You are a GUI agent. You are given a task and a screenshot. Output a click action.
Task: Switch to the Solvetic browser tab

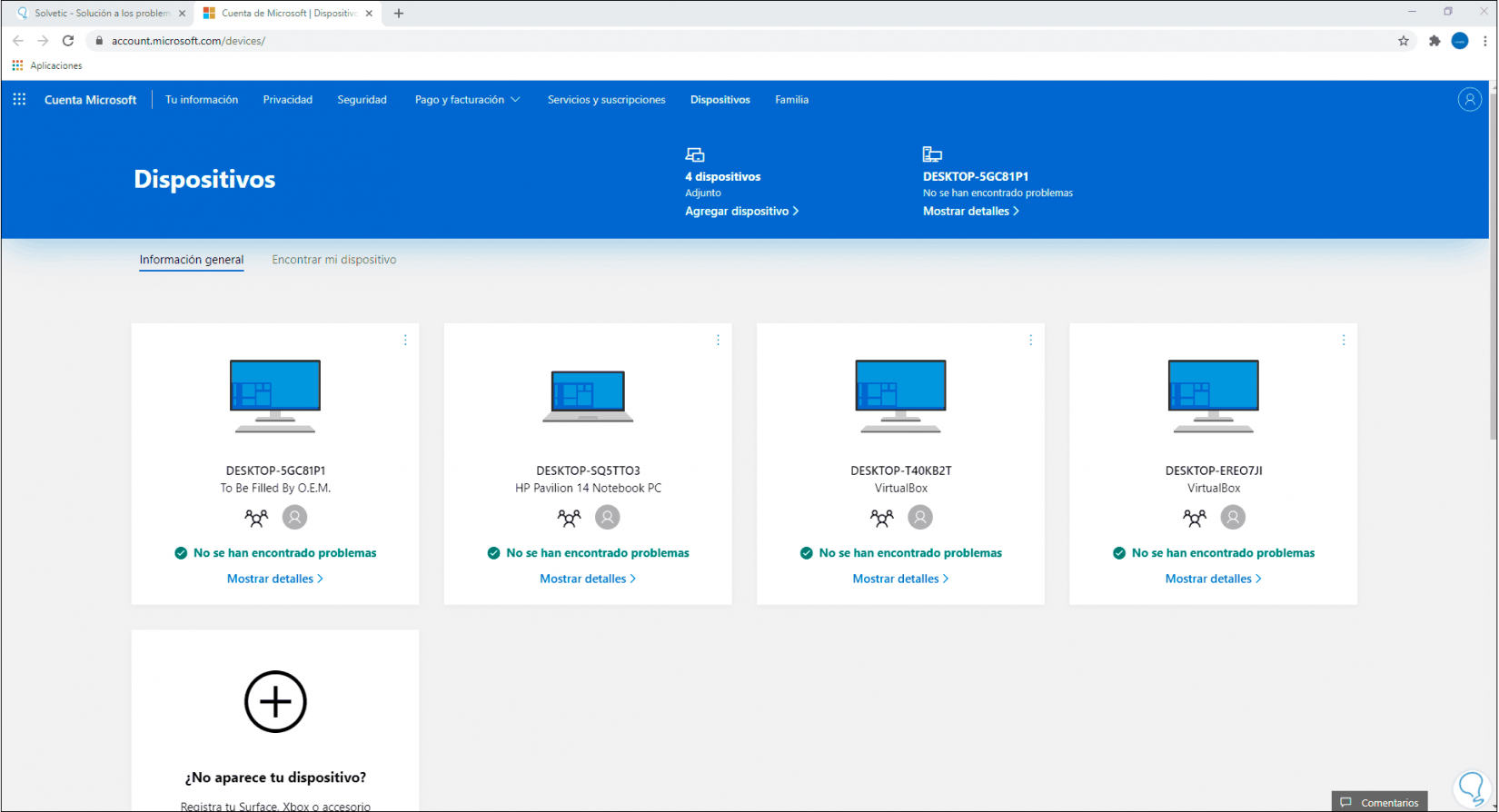click(x=102, y=14)
